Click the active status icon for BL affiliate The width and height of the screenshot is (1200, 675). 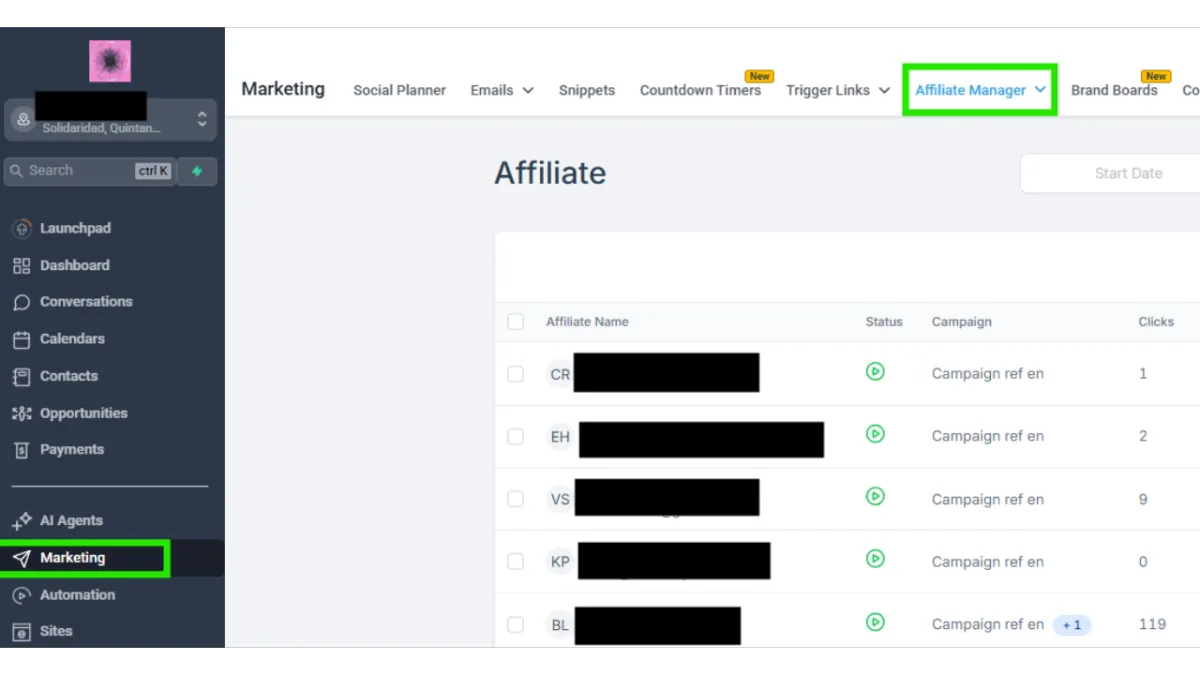tap(875, 622)
